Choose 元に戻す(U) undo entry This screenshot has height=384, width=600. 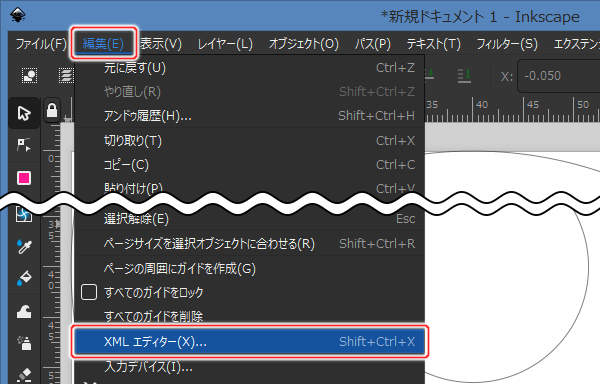(x=249, y=68)
